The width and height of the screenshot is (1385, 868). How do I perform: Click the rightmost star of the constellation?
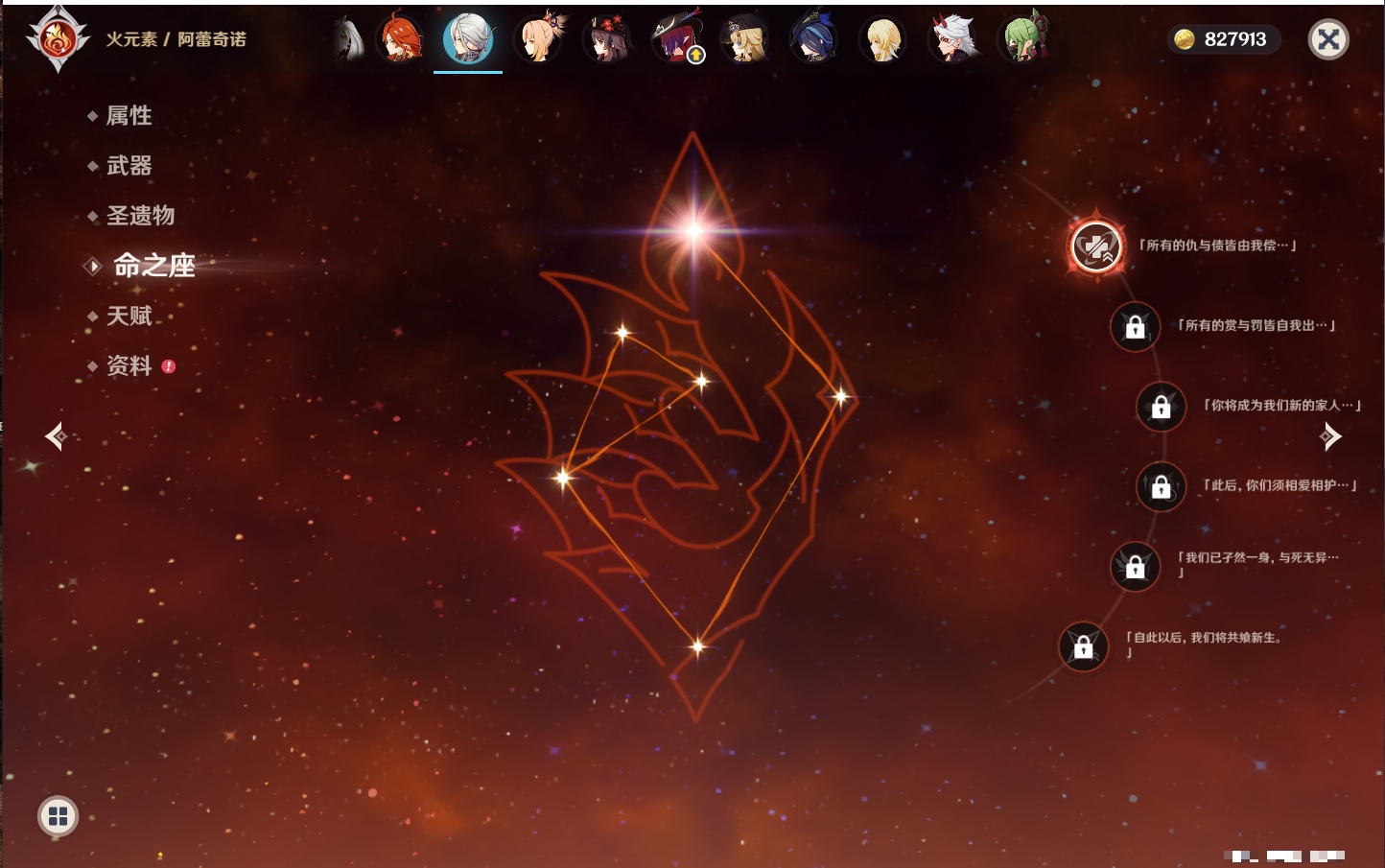(840, 396)
